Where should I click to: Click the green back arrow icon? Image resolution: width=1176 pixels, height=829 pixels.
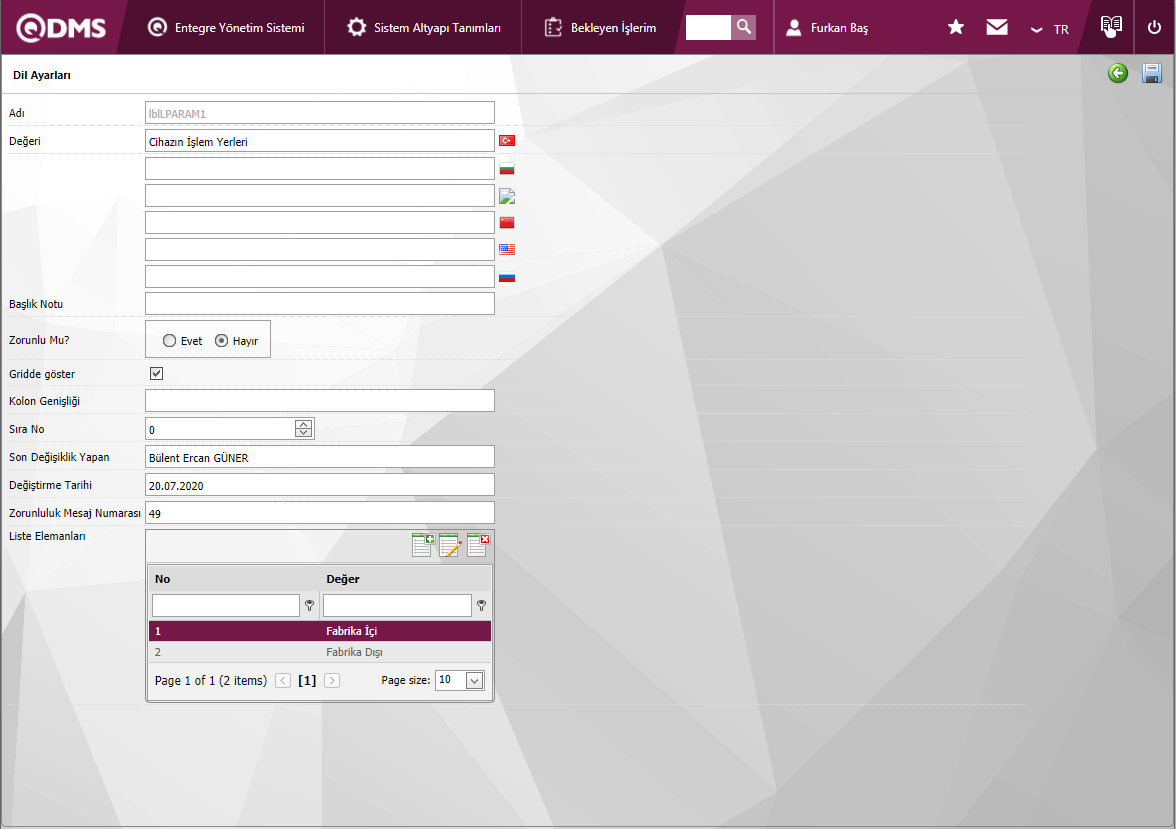[1118, 73]
